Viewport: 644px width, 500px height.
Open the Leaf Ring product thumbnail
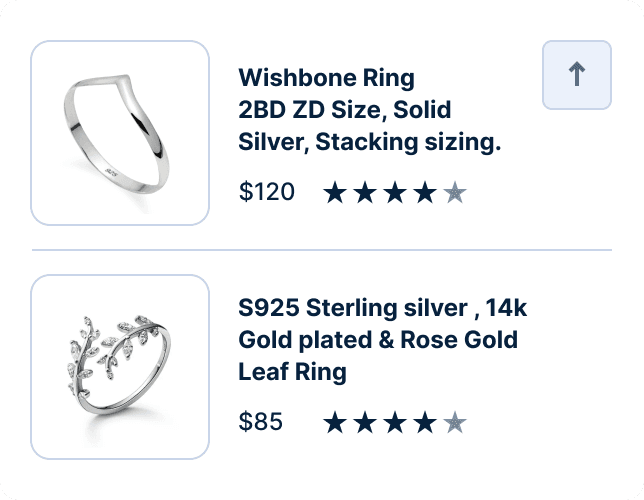[x=120, y=367]
